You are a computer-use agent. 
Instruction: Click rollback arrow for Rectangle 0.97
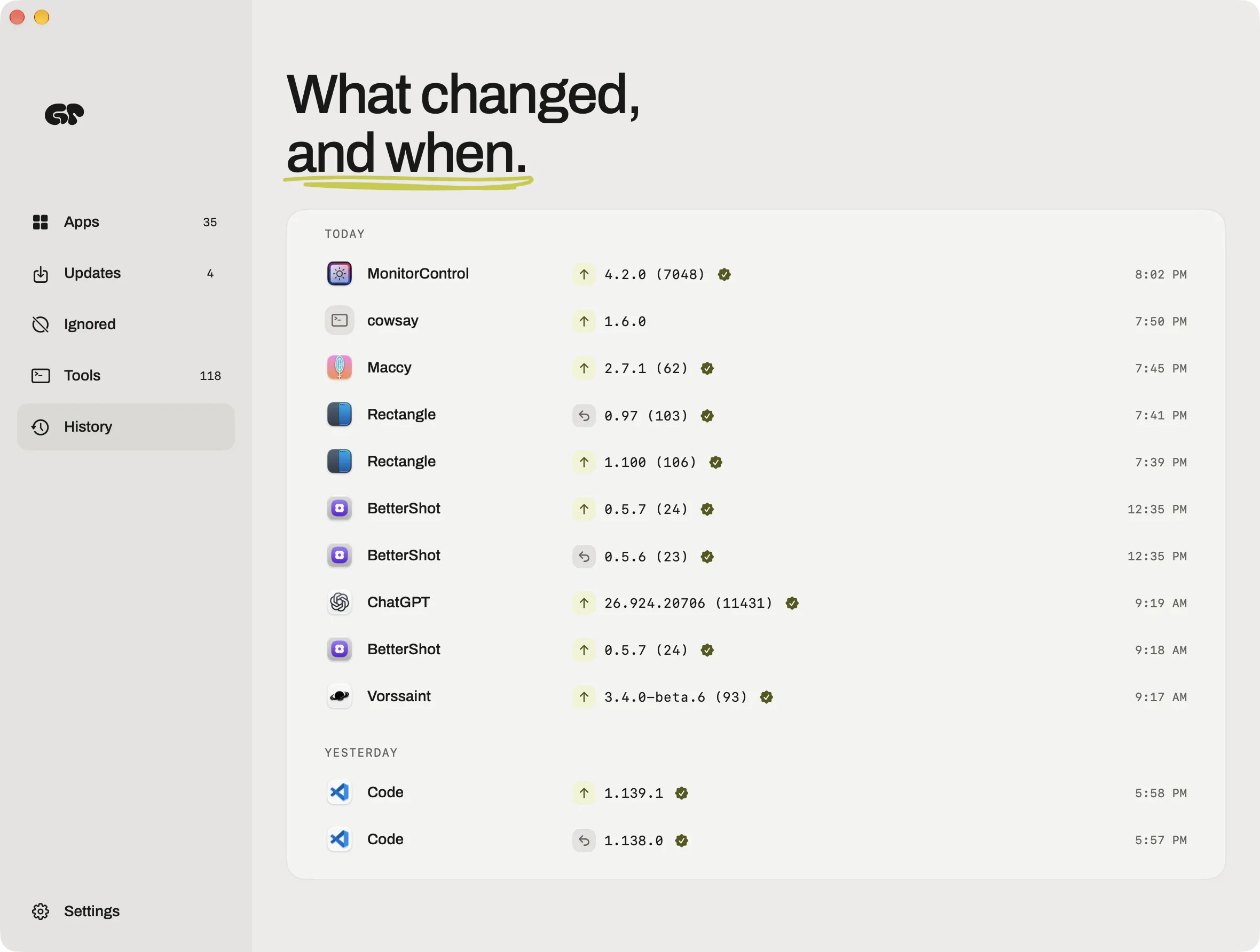coord(584,416)
